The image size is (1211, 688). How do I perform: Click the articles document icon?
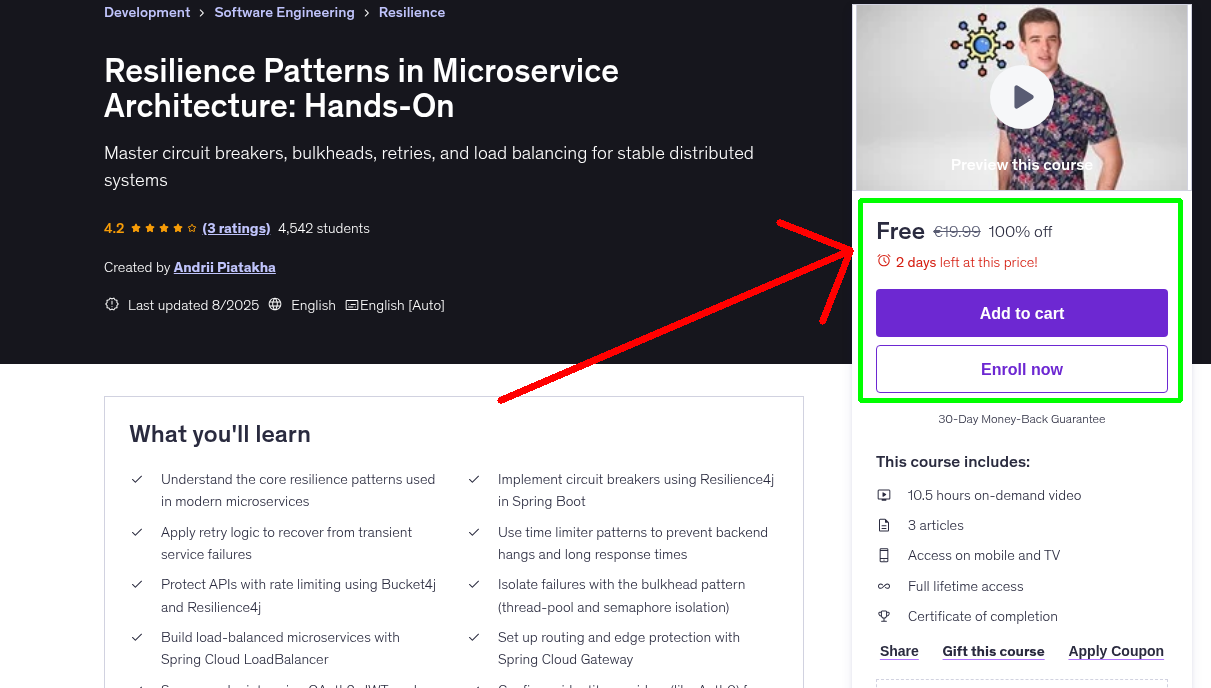pos(884,525)
